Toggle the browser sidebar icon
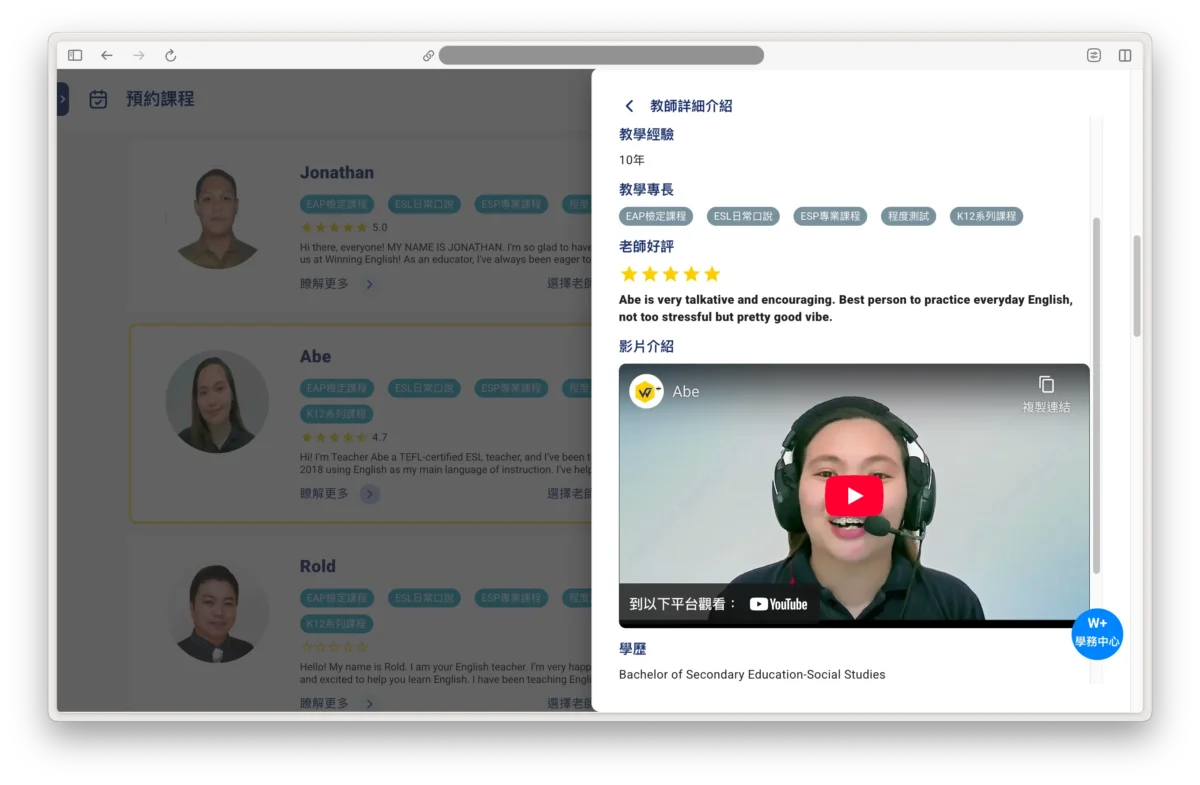This screenshot has height=785, width=1200. pos(75,56)
